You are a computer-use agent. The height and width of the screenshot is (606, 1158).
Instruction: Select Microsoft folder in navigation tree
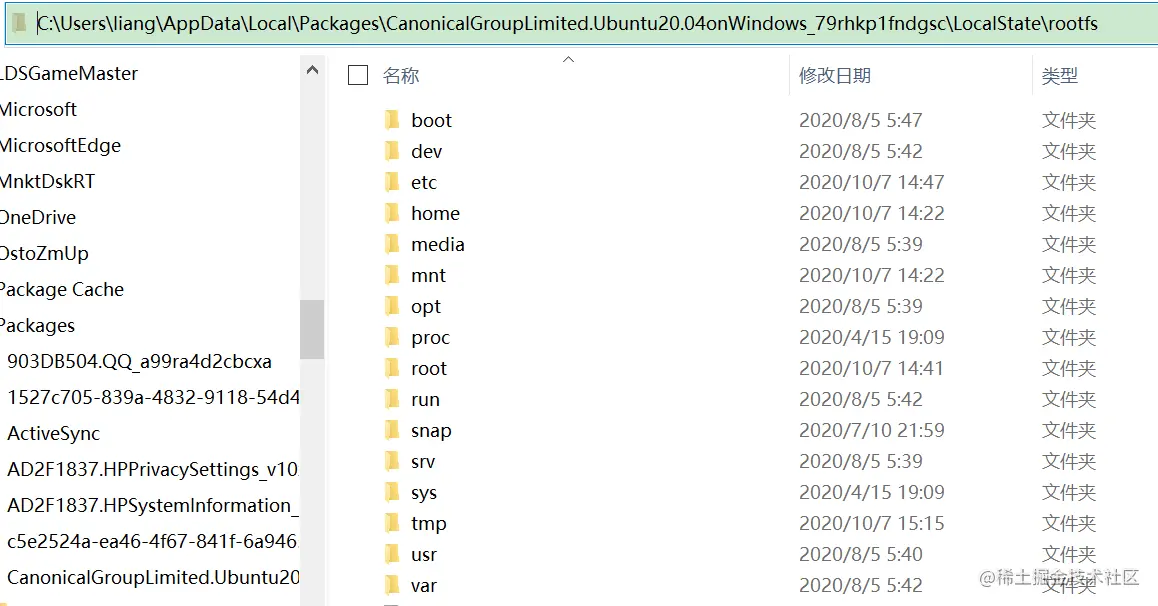38,109
